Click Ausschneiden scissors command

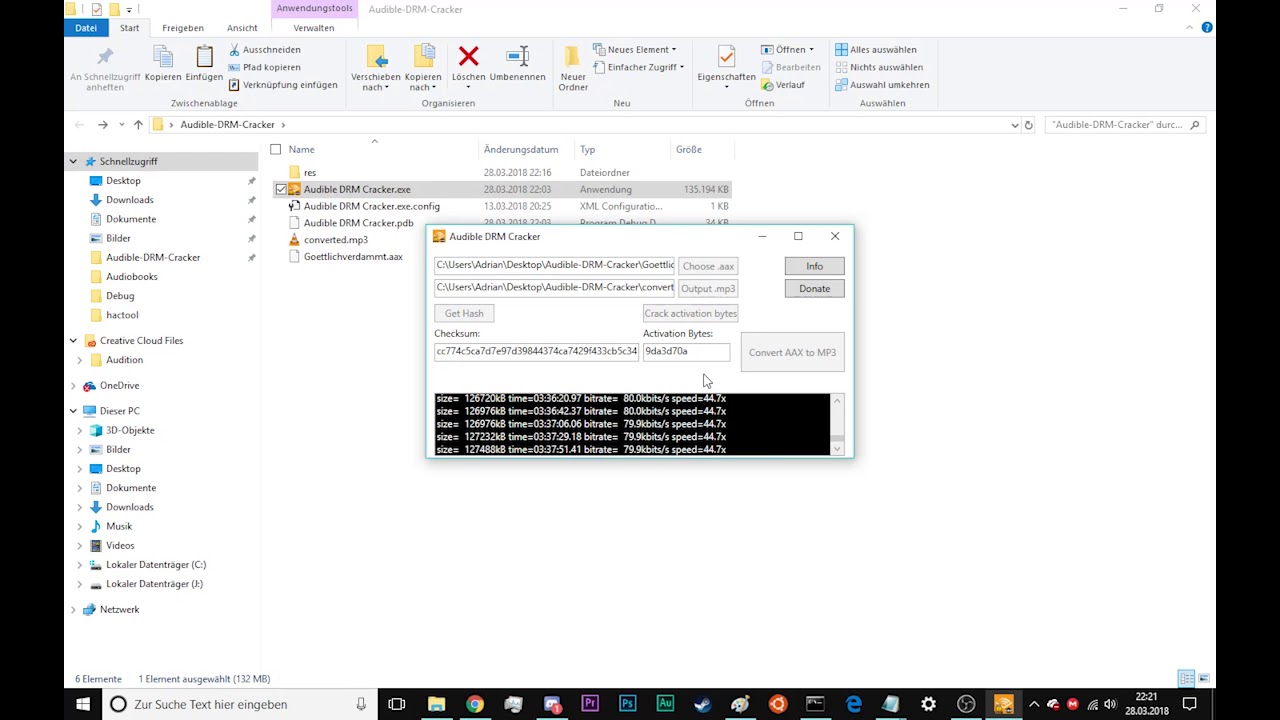pos(265,49)
